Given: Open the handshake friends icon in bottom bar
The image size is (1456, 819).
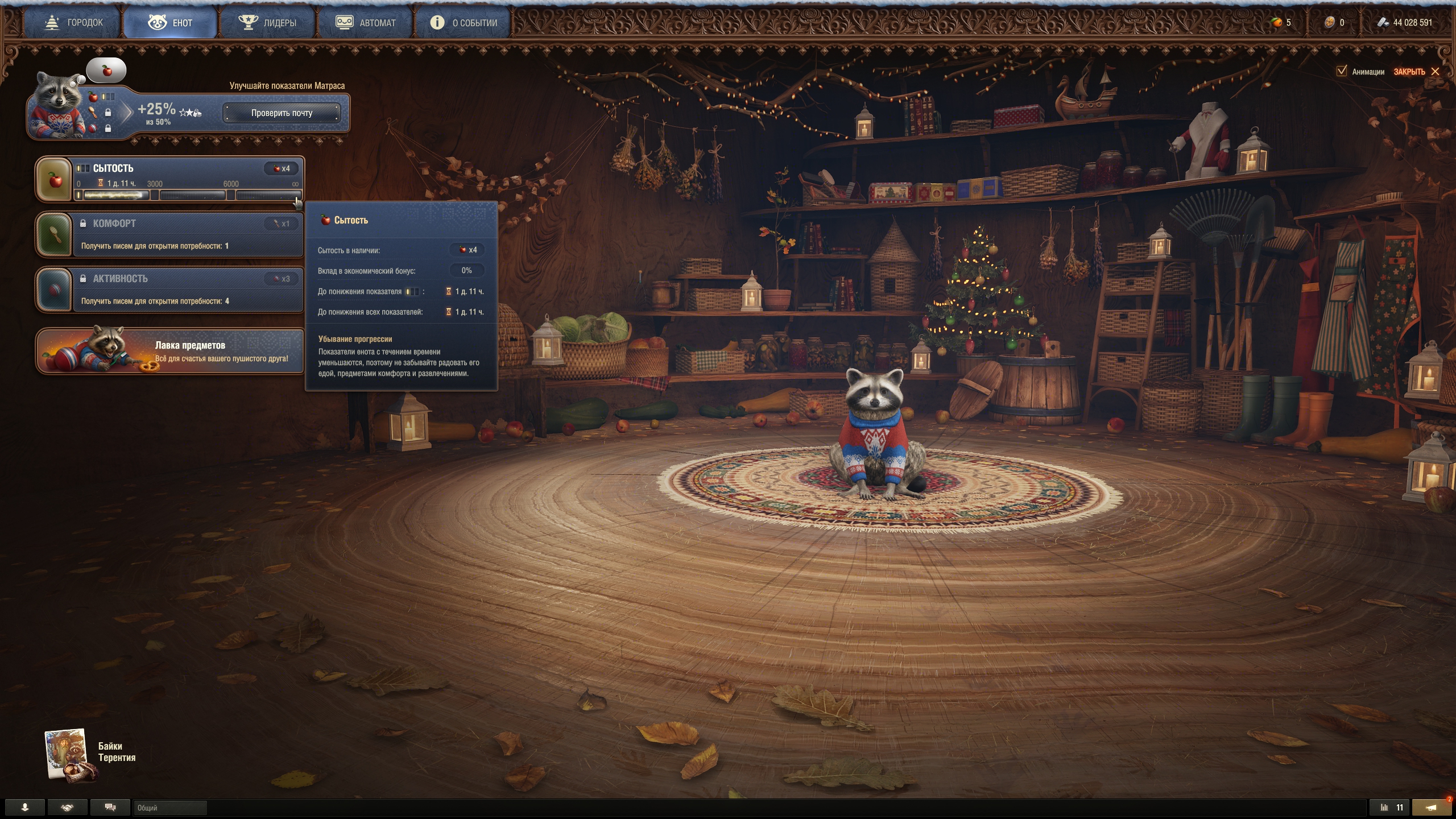Looking at the screenshot, I should (67, 807).
